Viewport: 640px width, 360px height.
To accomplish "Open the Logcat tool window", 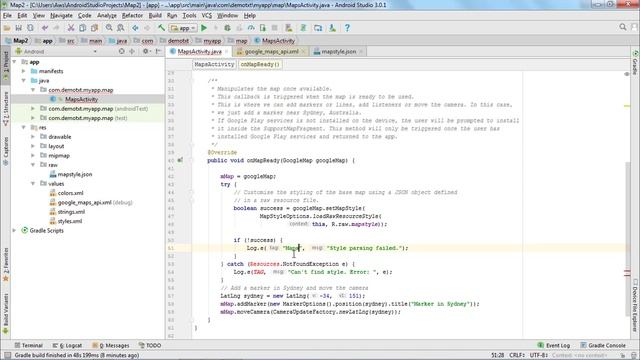I will (68, 345).
